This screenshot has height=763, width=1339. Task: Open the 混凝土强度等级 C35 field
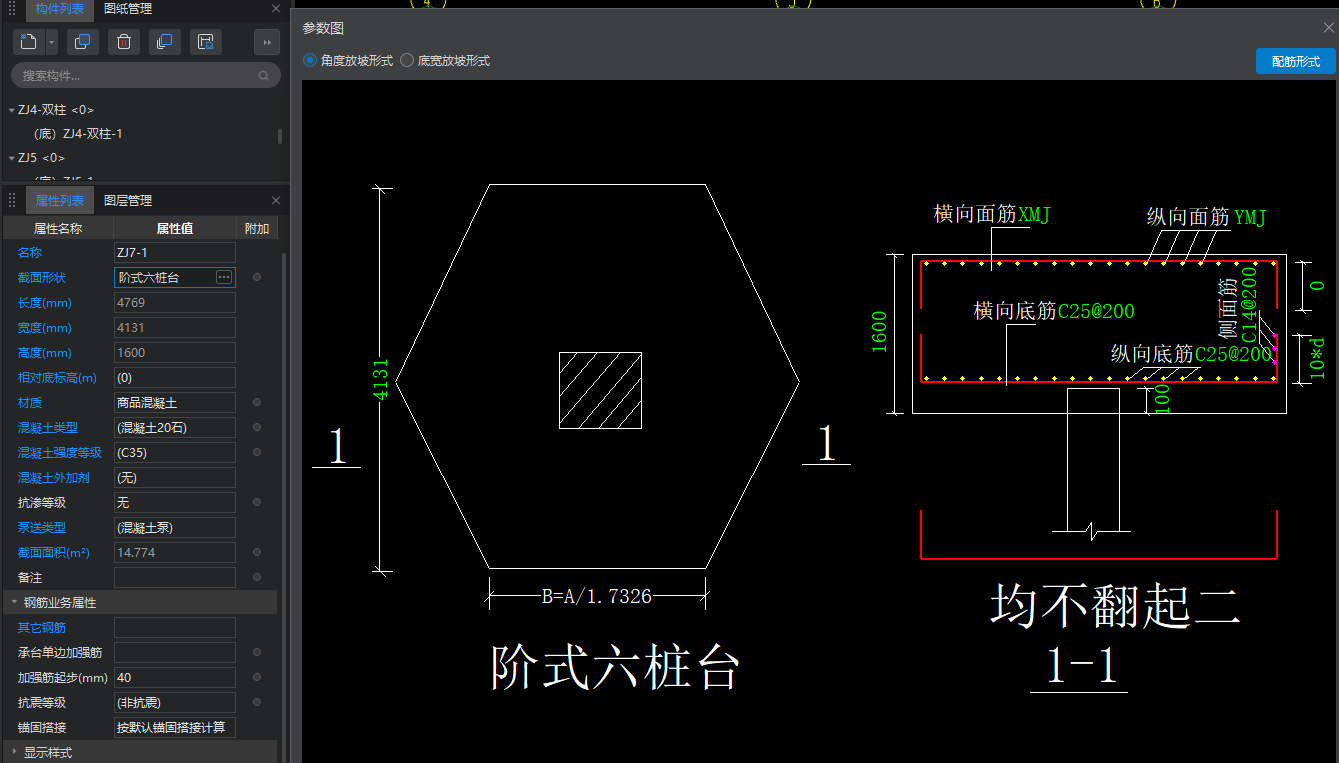coord(175,452)
